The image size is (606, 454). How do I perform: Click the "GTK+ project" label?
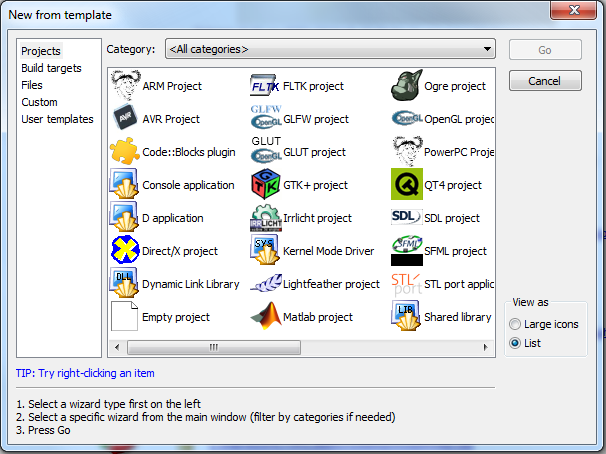click(x=315, y=185)
